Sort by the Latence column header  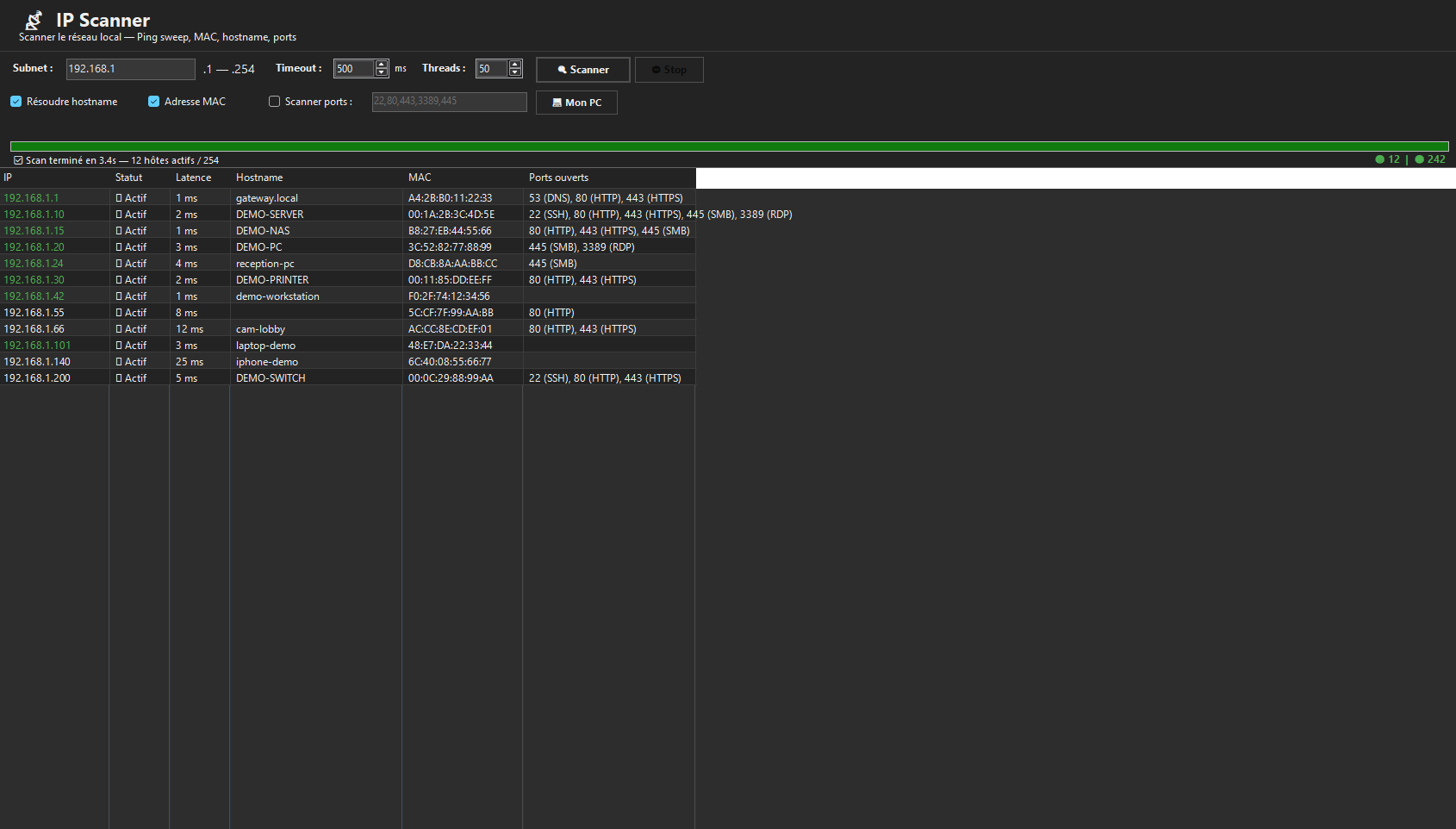pyautogui.click(x=200, y=178)
